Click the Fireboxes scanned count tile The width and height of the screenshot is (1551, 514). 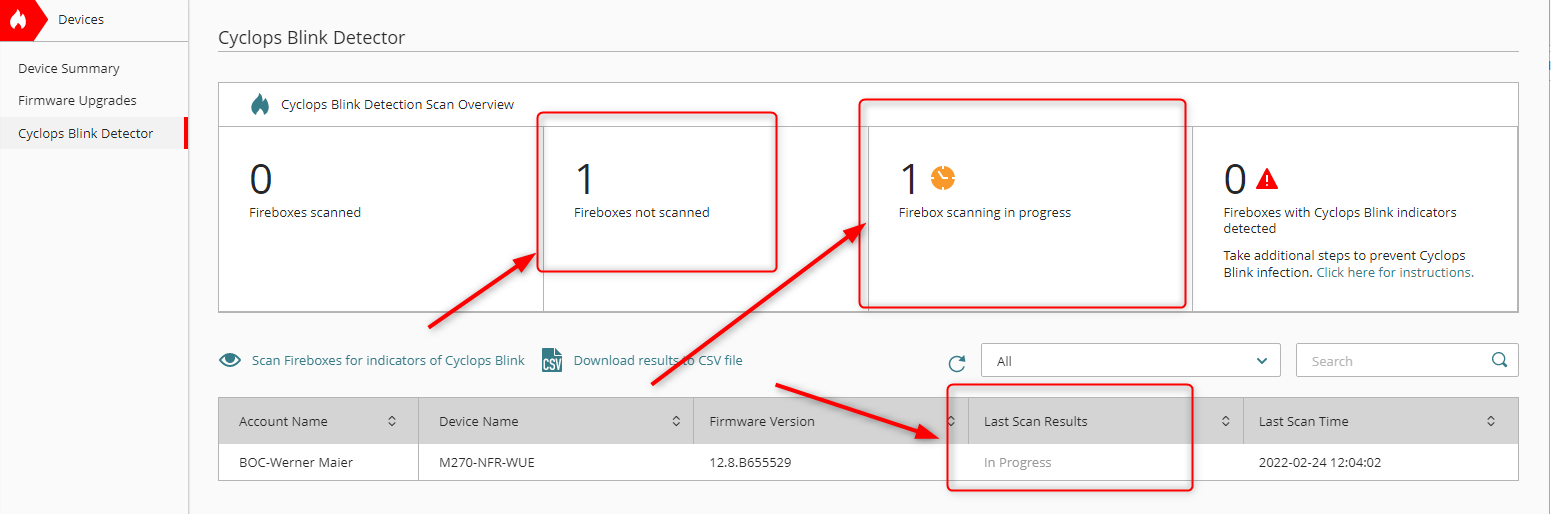[x=381, y=219]
